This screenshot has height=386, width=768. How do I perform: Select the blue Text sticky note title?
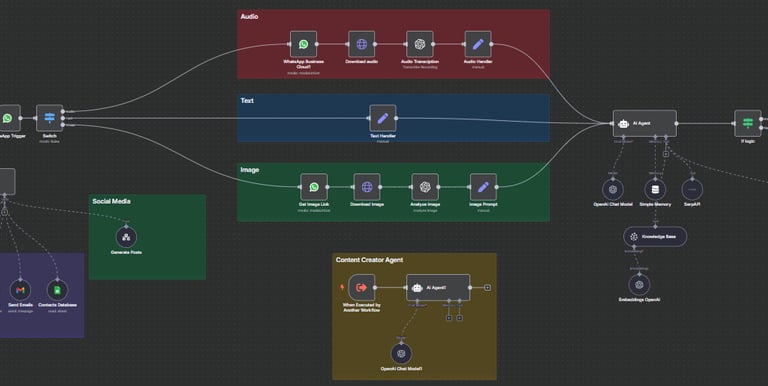(x=247, y=100)
